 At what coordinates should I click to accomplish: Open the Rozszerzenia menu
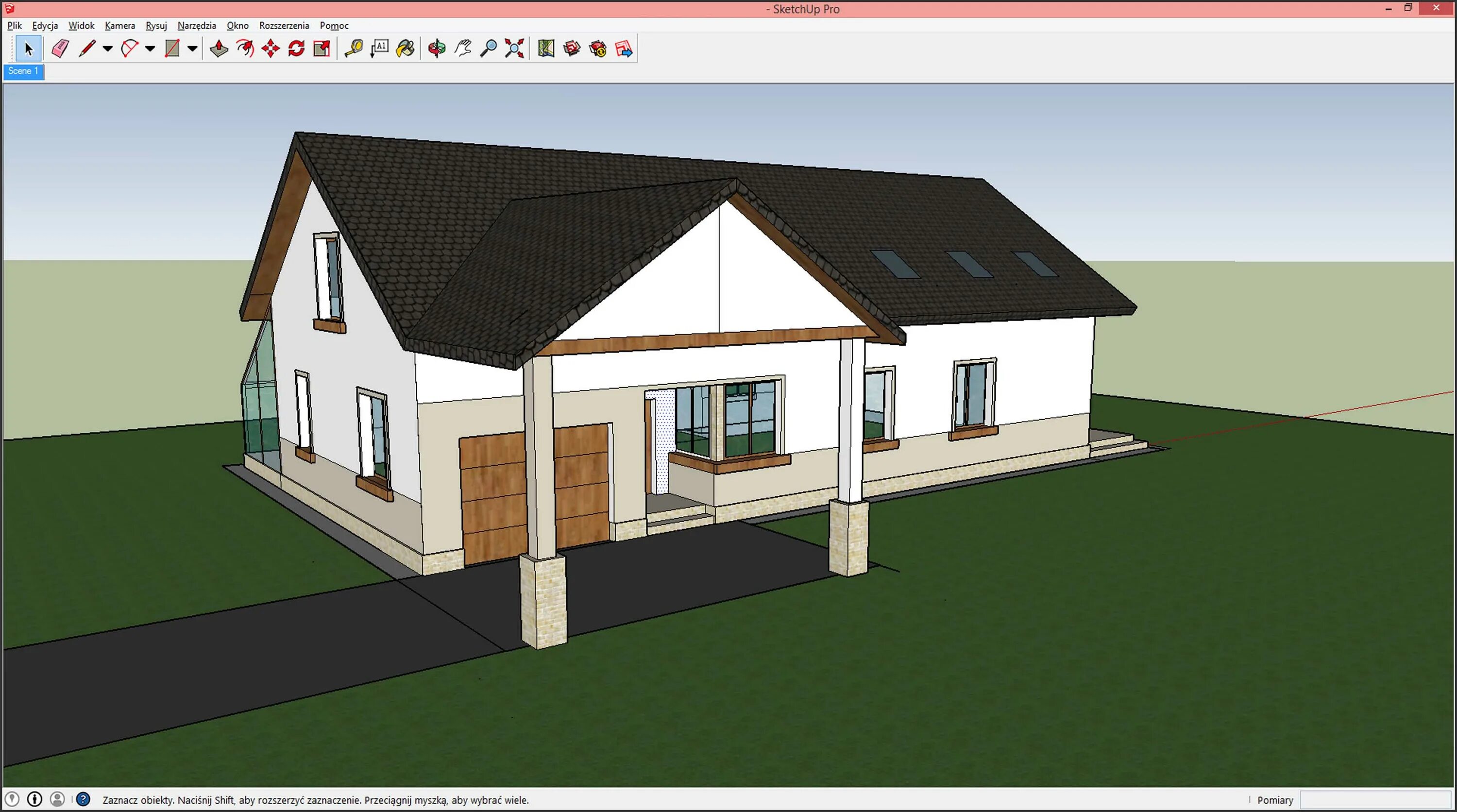click(284, 25)
